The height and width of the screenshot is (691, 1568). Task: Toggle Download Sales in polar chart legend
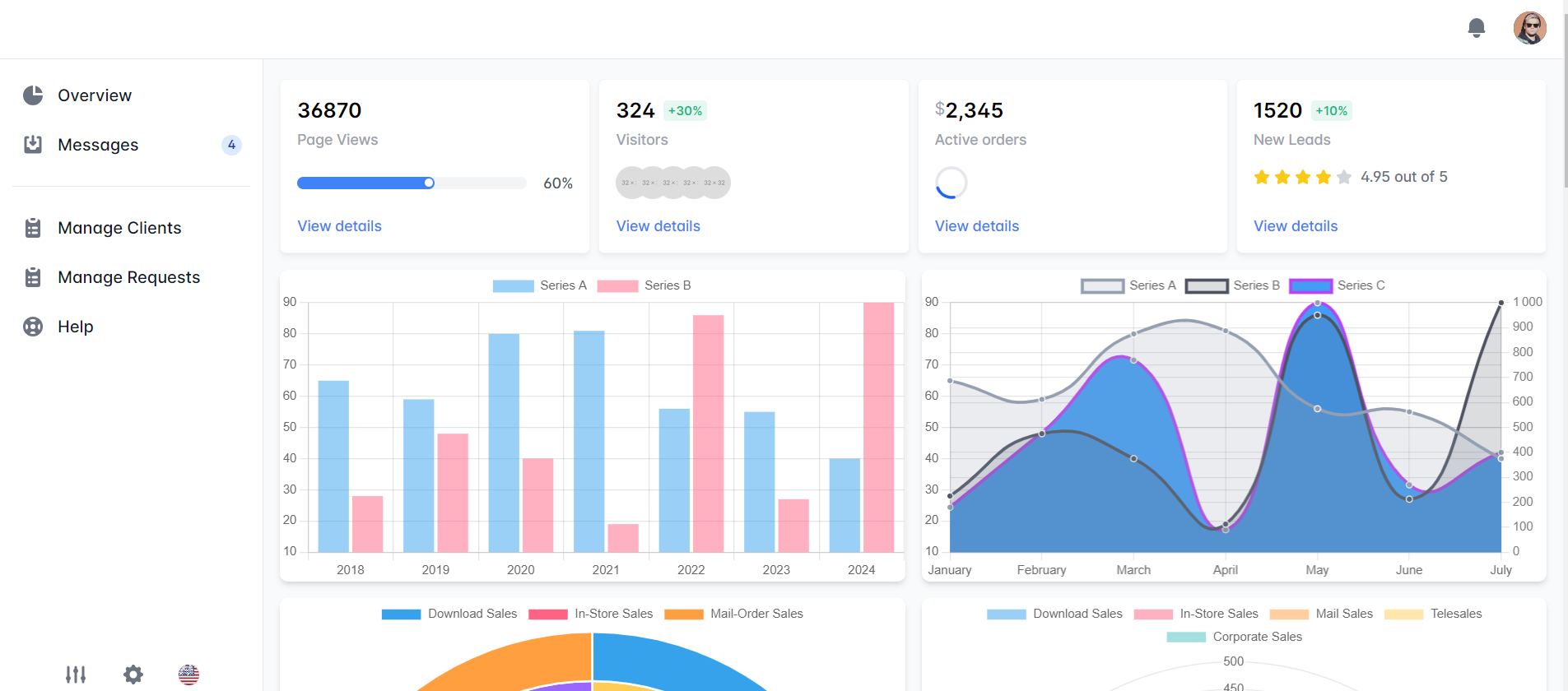click(1054, 614)
